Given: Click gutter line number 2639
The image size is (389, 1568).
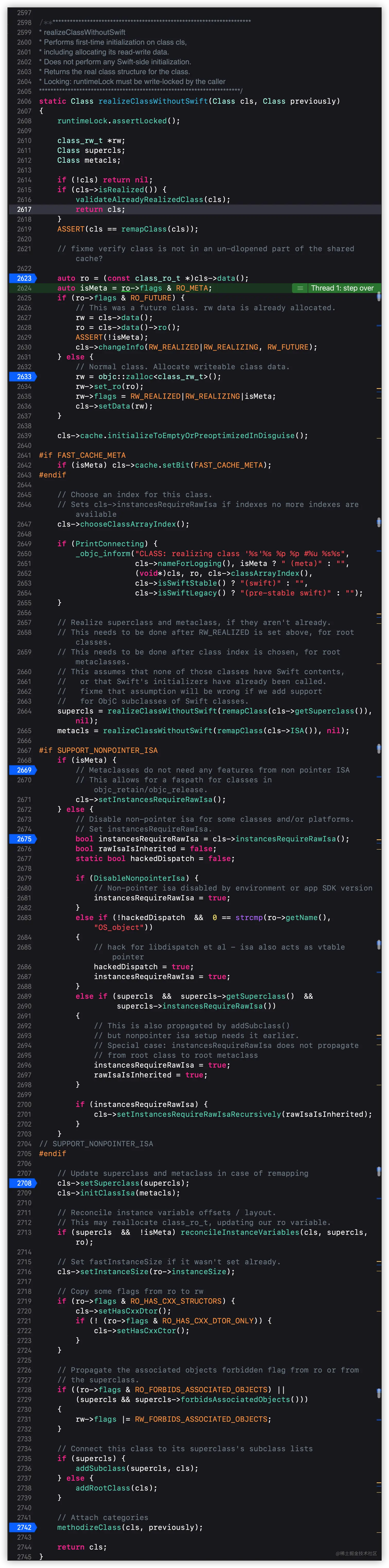Looking at the screenshot, I should (x=24, y=436).
